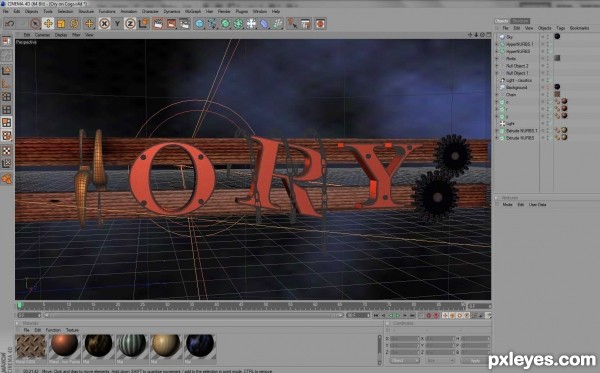The image size is (600, 373).
Task: Toggle the X axis lock
Action: point(104,24)
